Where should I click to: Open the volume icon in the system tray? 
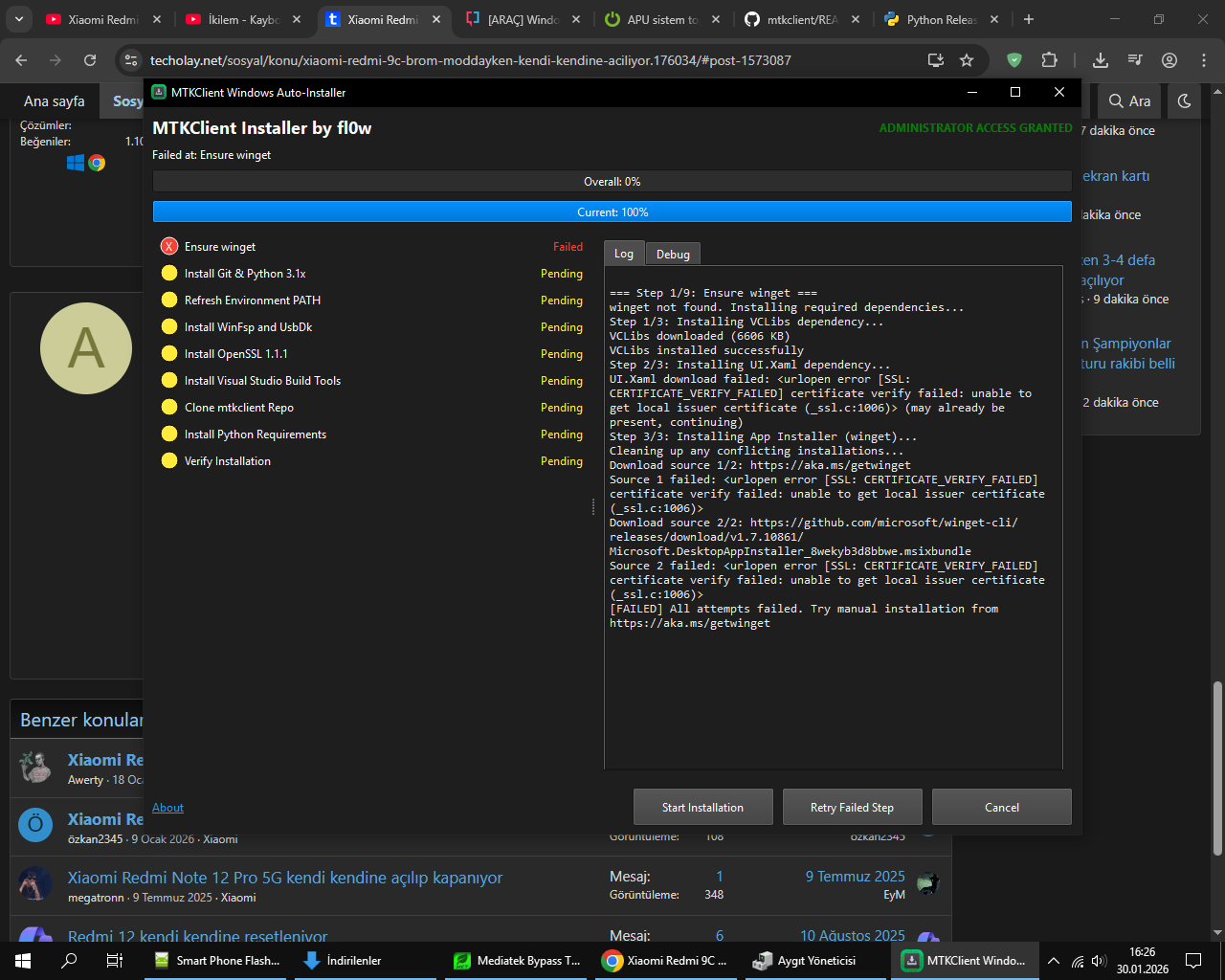[x=1099, y=961]
